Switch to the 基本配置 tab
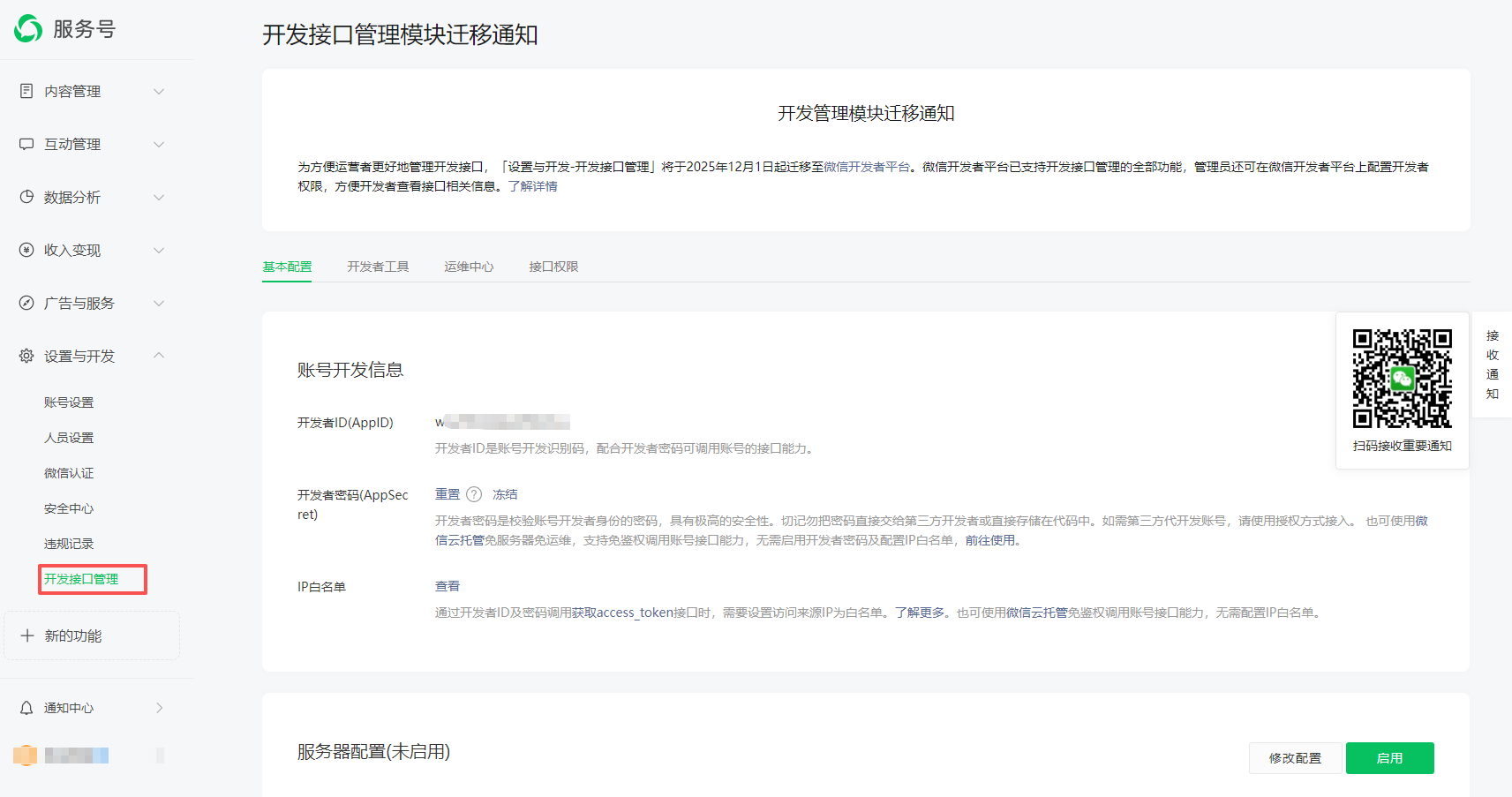This screenshot has height=797, width=1512. (287, 267)
